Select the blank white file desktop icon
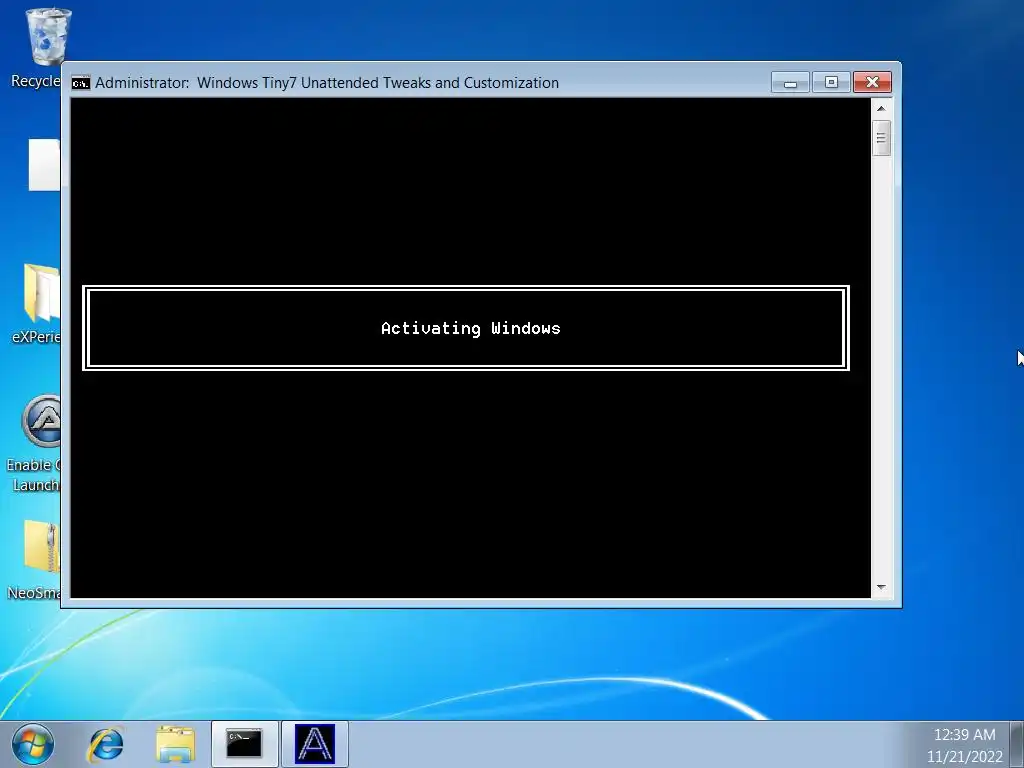 44,165
